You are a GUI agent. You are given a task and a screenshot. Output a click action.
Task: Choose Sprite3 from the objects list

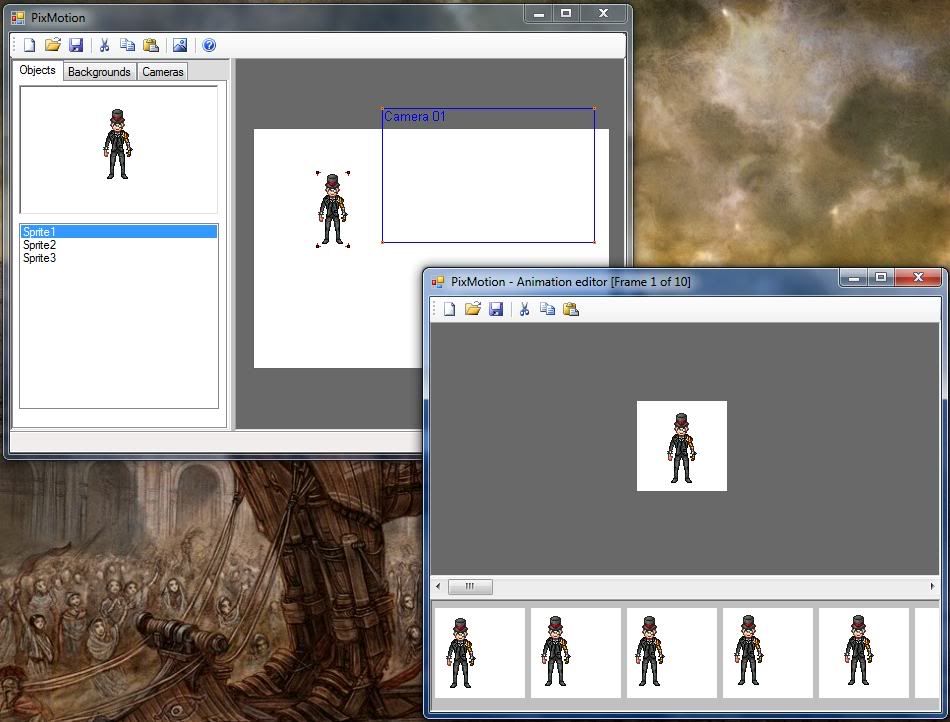tap(39, 258)
